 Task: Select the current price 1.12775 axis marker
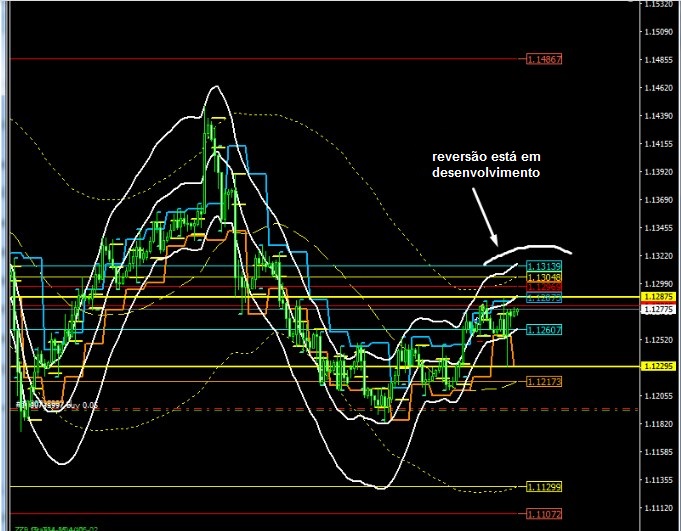coord(659,310)
